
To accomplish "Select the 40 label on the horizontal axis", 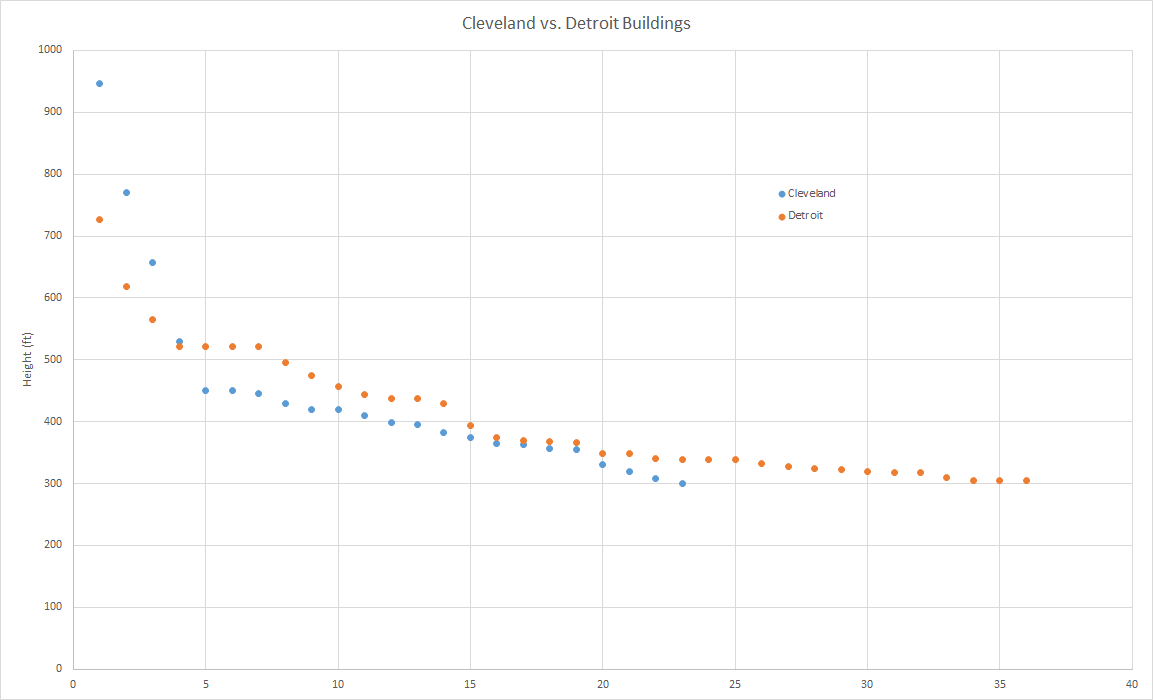I will point(1132,684).
